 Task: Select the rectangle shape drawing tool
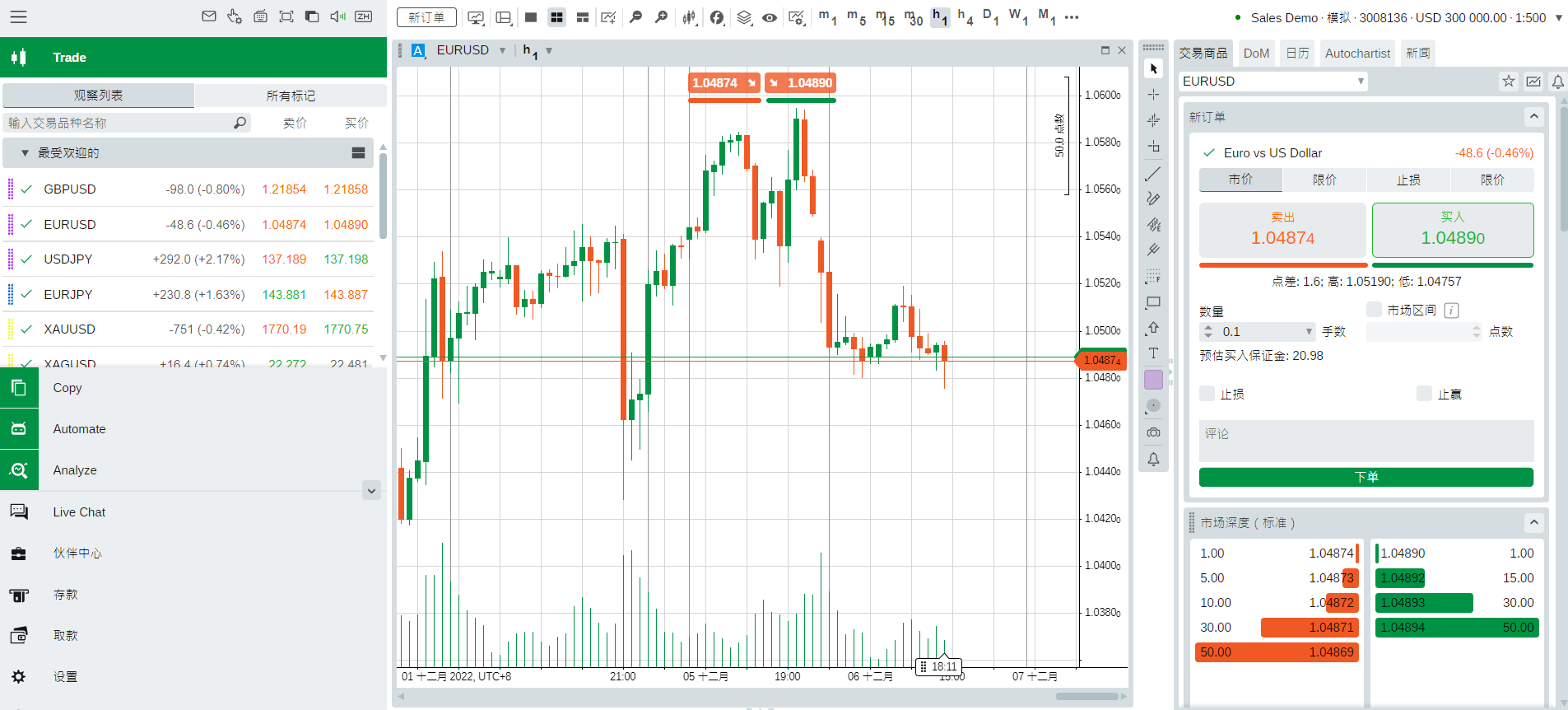point(1153,302)
